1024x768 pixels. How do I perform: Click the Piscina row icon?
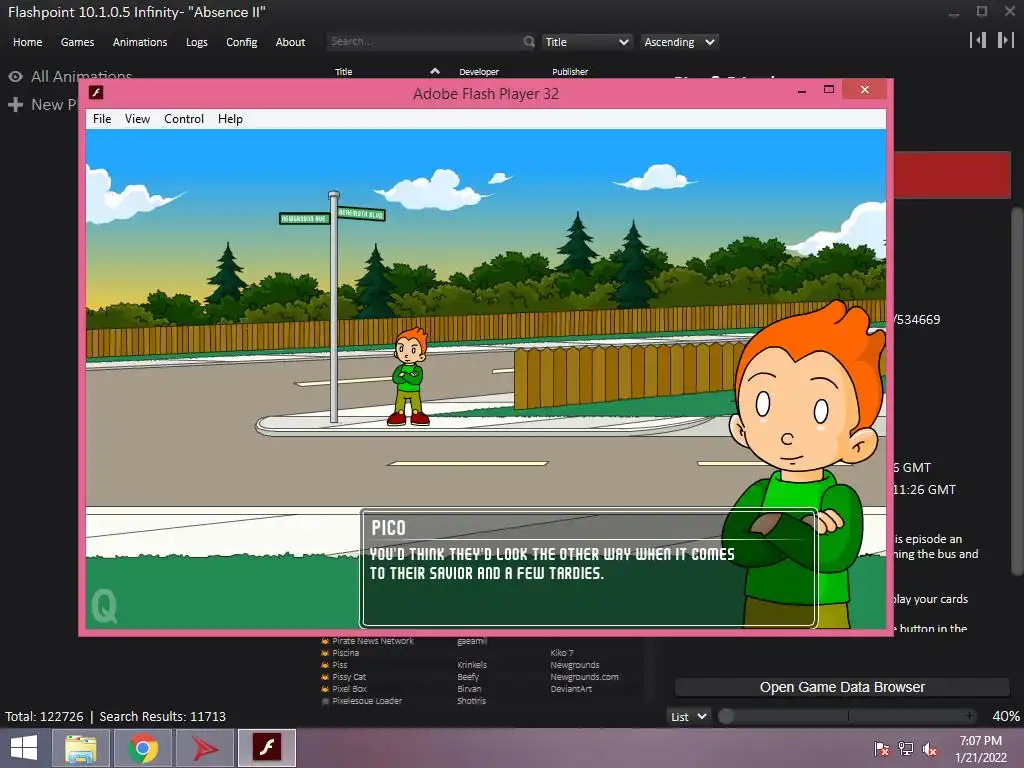(325, 652)
